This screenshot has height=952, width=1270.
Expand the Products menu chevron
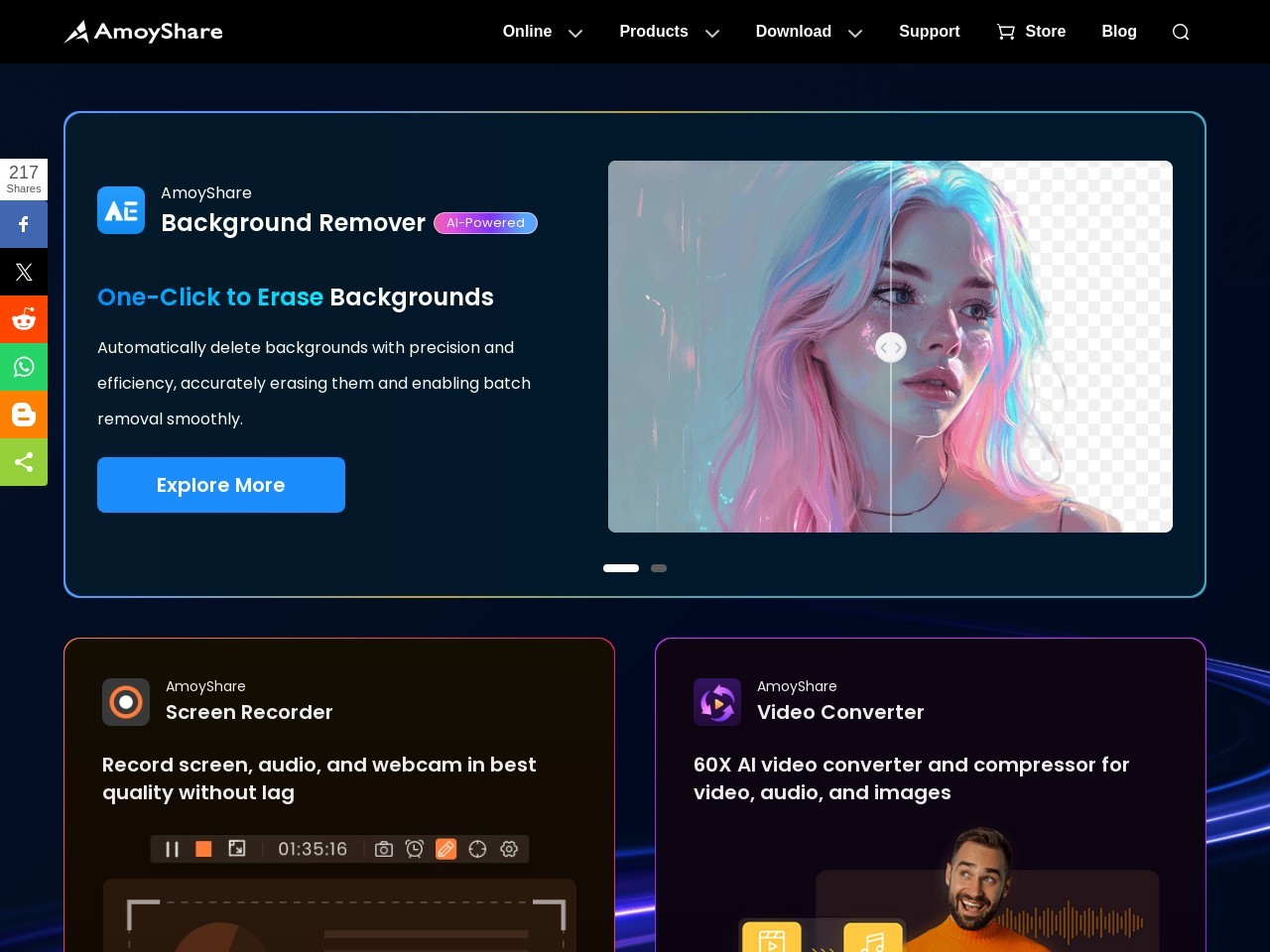tap(712, 33)
